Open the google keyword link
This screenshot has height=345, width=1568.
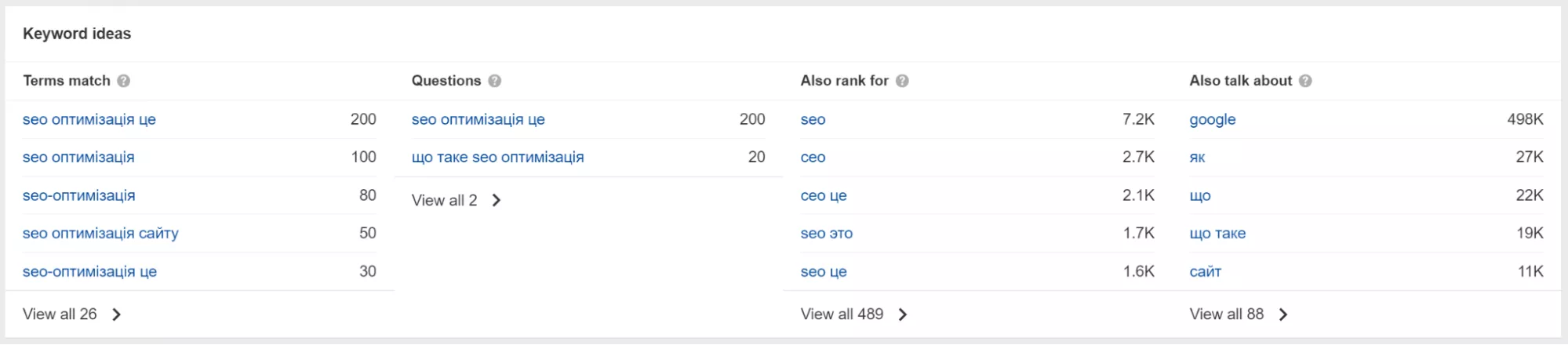coord(1212,120)
